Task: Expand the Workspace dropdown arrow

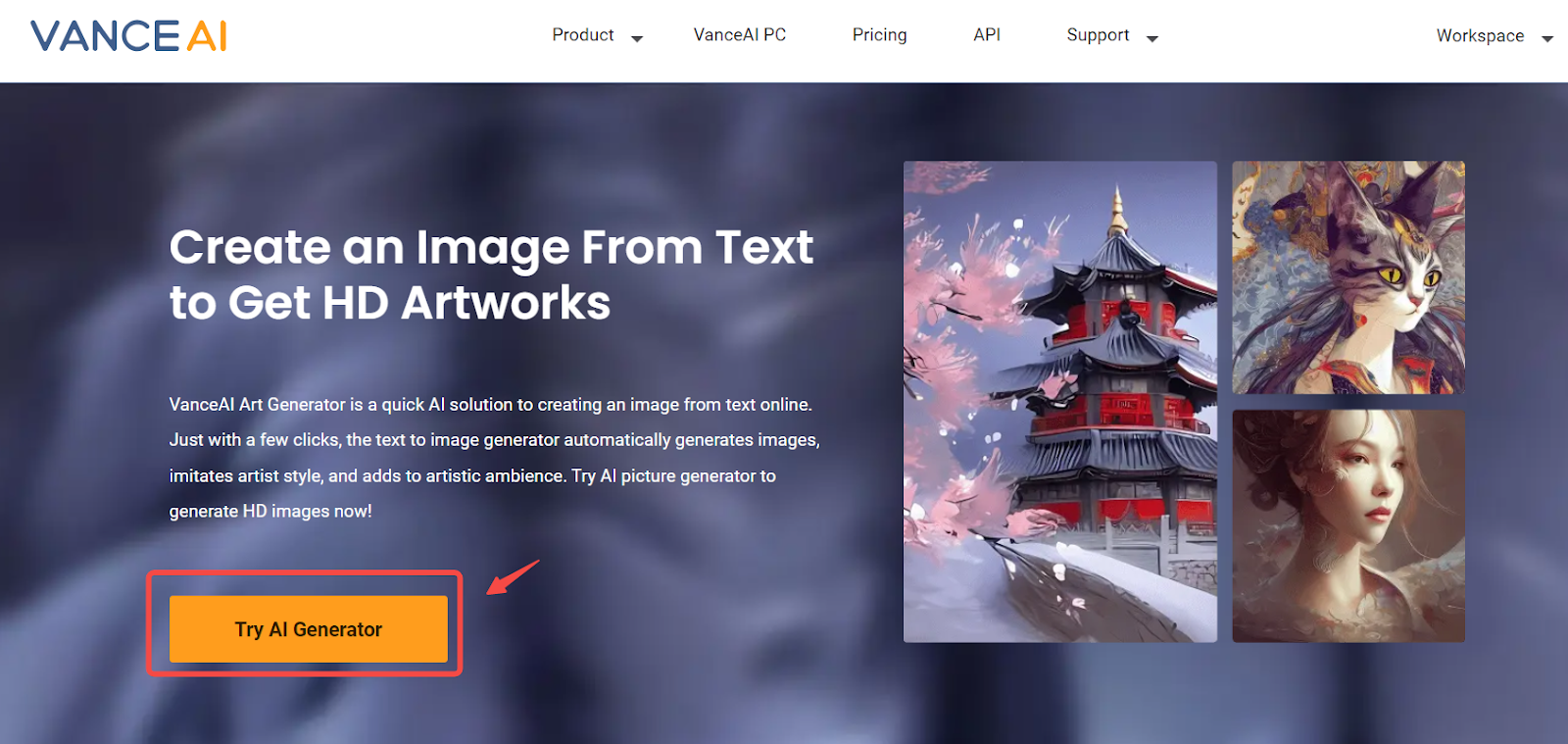Action: (1547, 40)
